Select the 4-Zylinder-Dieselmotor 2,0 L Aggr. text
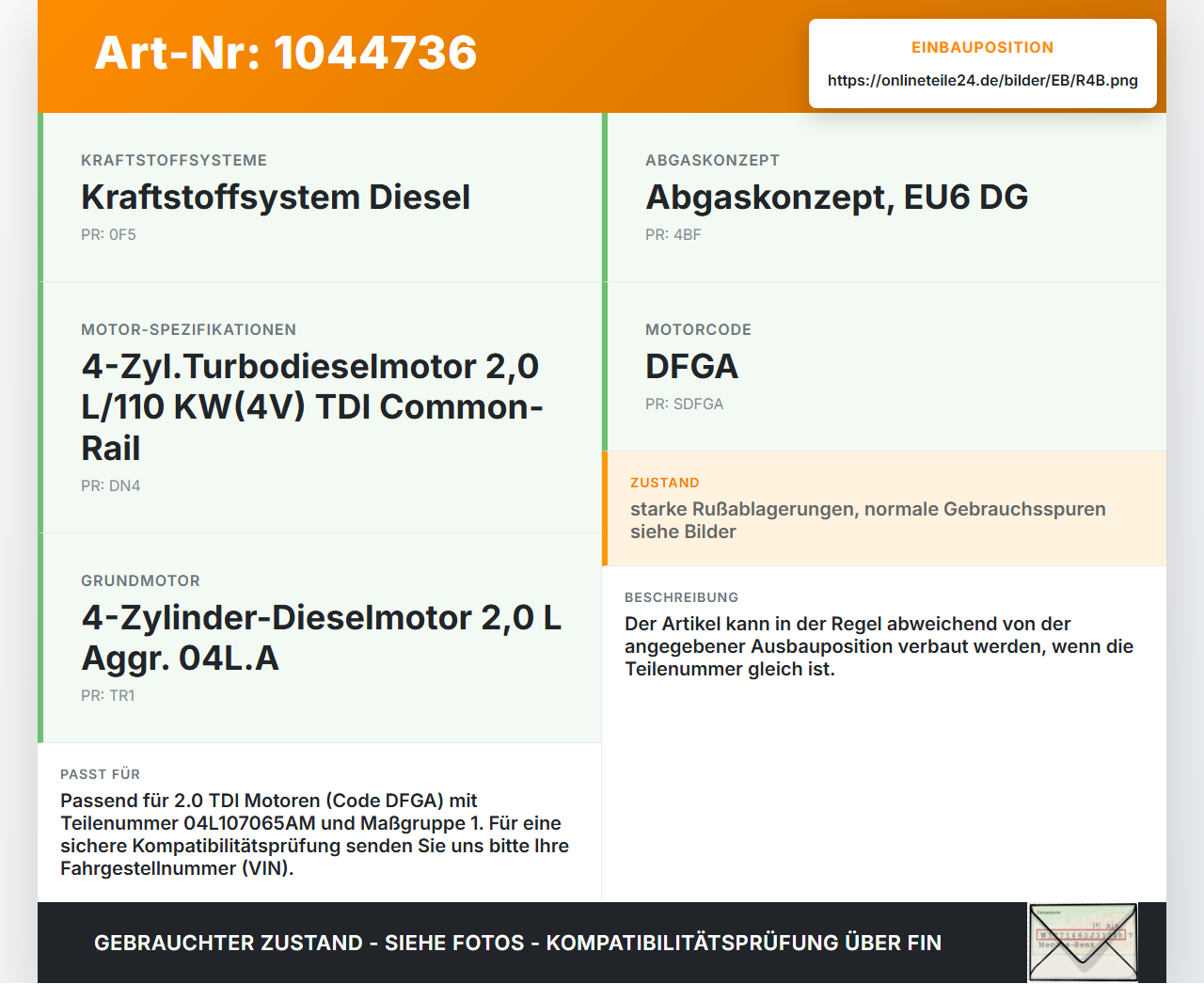The width and height of the screenshot is (1204, 984). tap(322, 638)
